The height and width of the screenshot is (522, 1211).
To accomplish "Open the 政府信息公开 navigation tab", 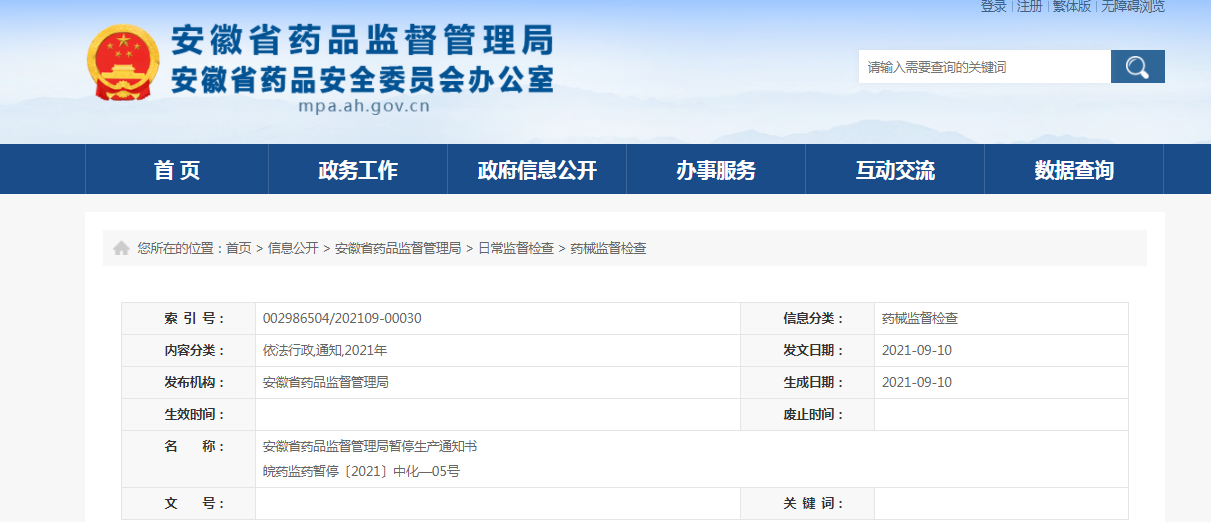I will click(x=537, y=170).
